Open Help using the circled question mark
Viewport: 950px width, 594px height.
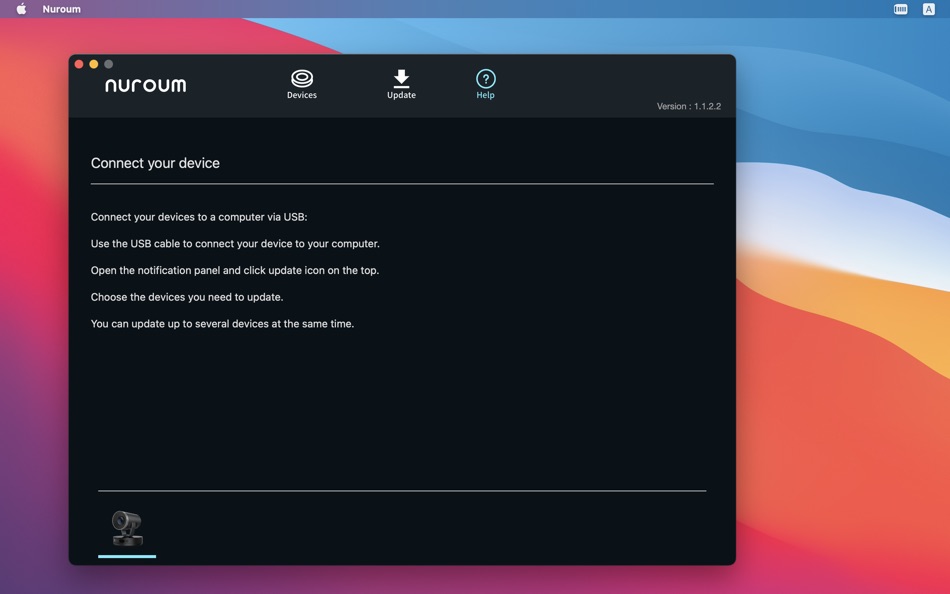tap(485, 77)
